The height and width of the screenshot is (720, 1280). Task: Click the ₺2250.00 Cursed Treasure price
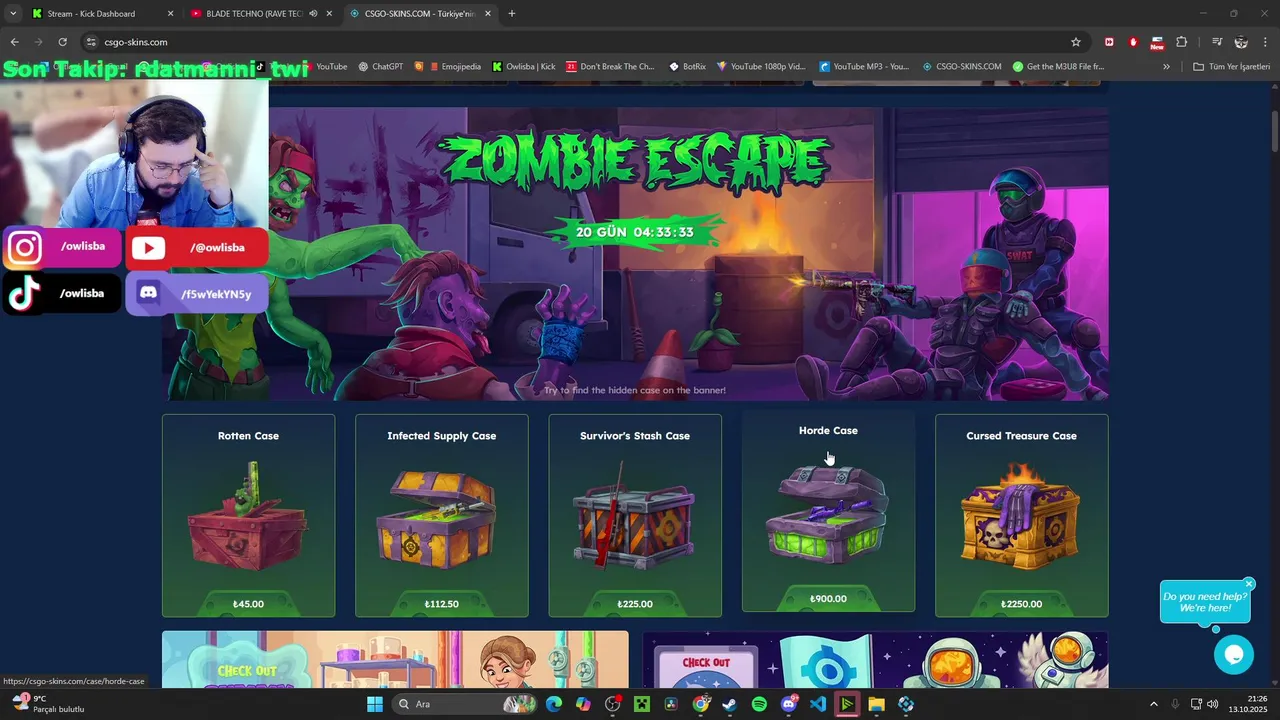(1021, 604)
